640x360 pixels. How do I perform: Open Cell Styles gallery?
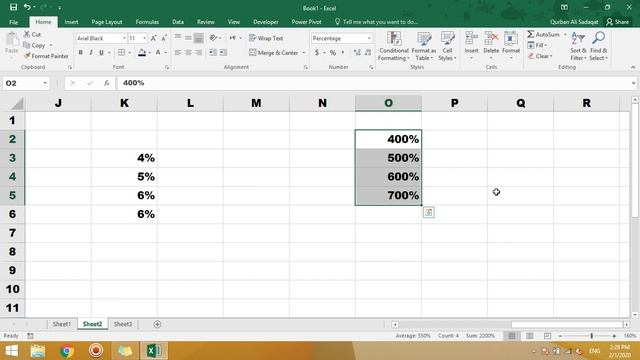click(447, 46)
